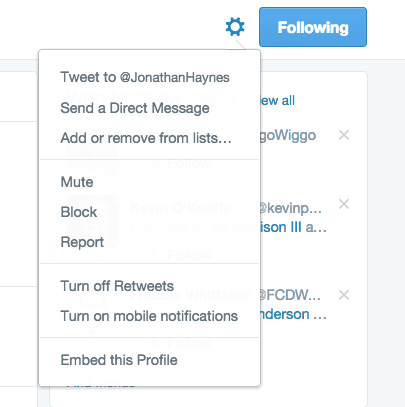405x407 pixels.
Task: Choose Send a Direct Message
Action: 135,108
